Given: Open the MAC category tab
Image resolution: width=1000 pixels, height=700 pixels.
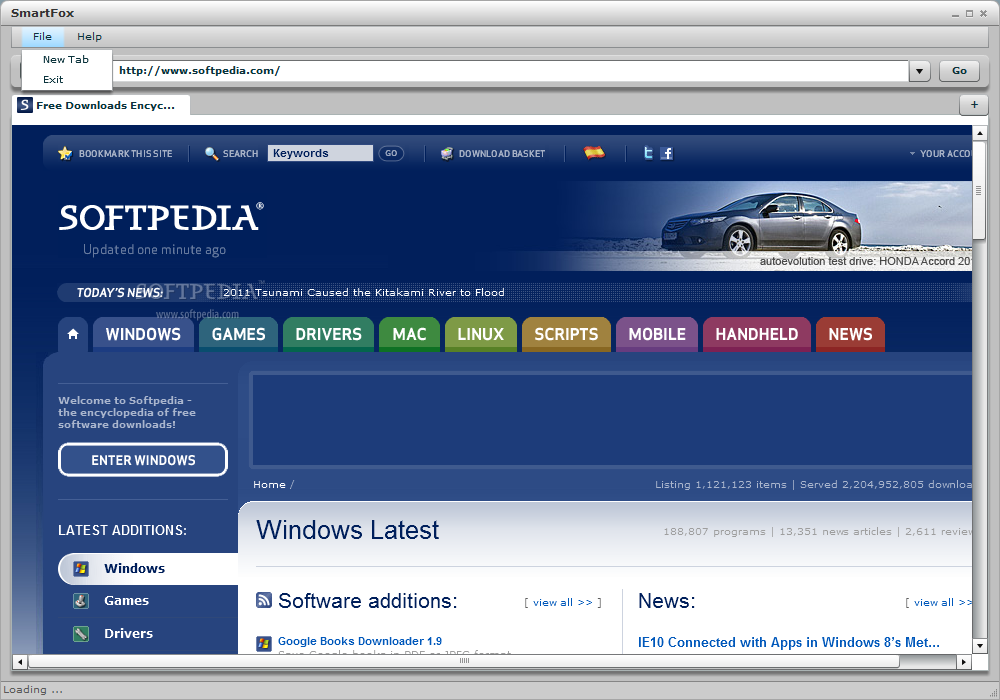Looking at the screenshot, I should pos(409,334).
